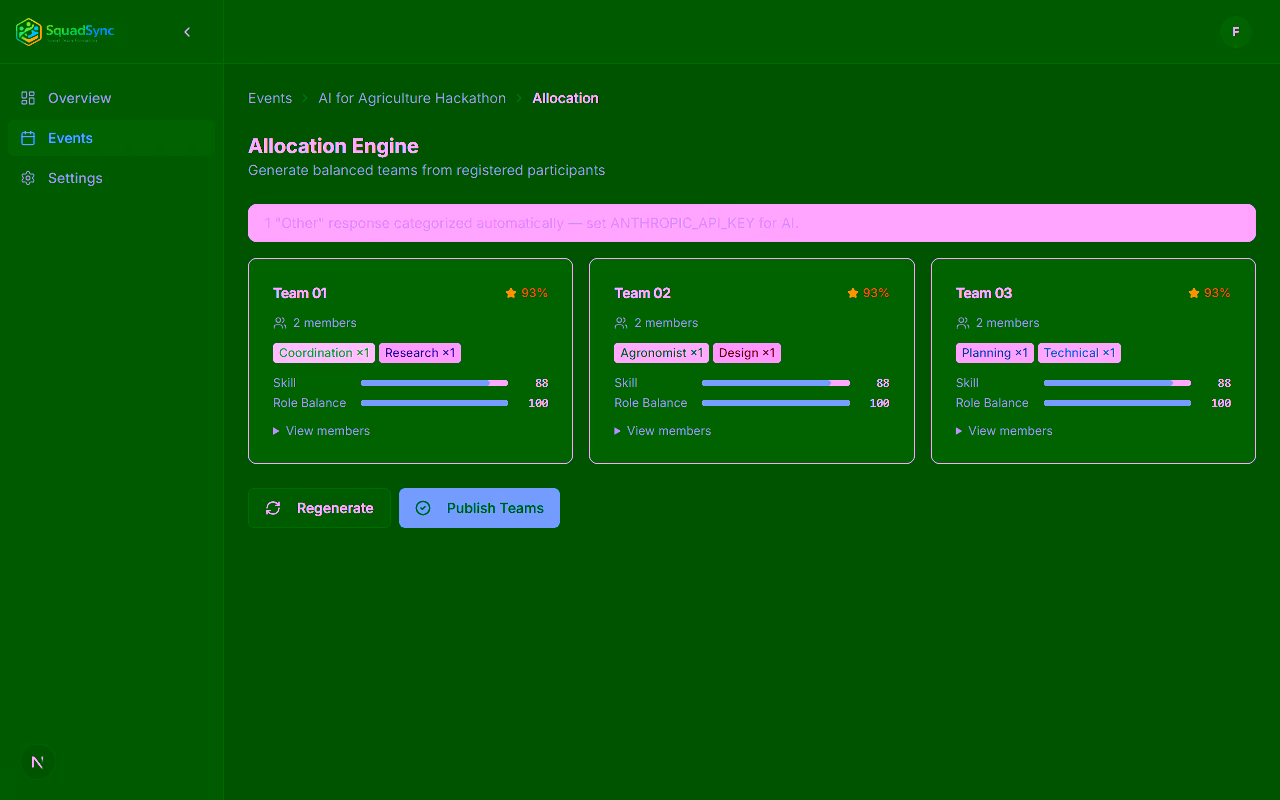Click the Team 03 Role Balance bar

[x=1117, y=403]
